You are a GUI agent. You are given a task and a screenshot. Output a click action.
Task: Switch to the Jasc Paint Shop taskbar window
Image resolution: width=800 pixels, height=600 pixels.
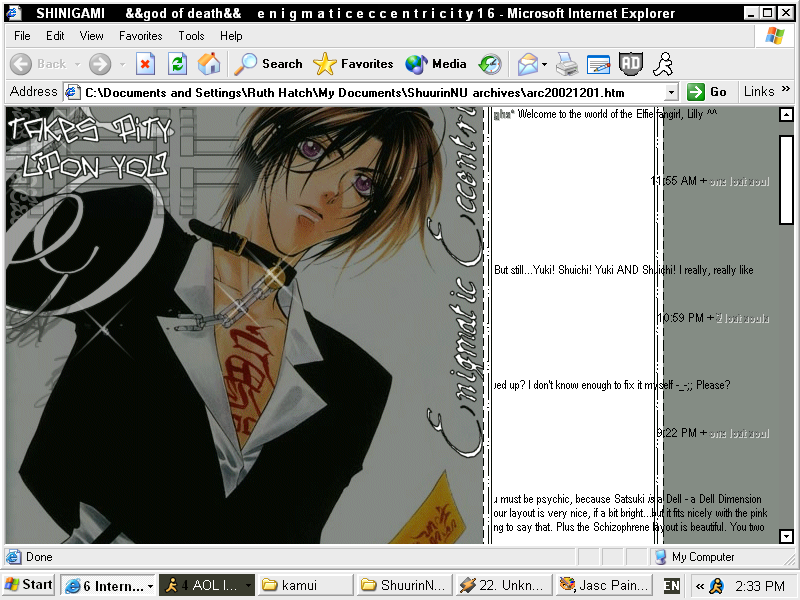603,585
